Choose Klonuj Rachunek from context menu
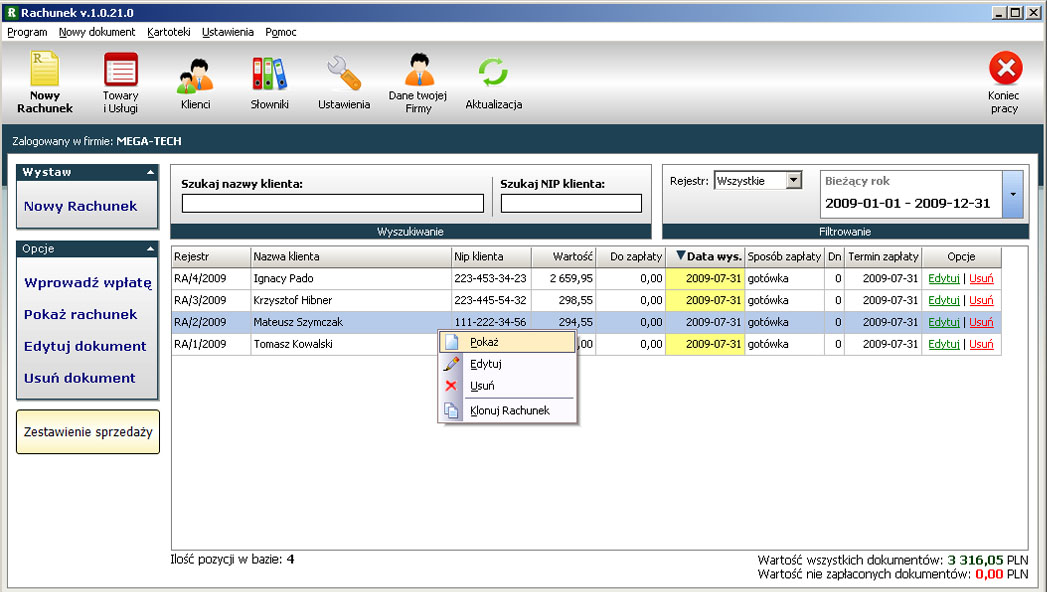 [x=508, y=410]
